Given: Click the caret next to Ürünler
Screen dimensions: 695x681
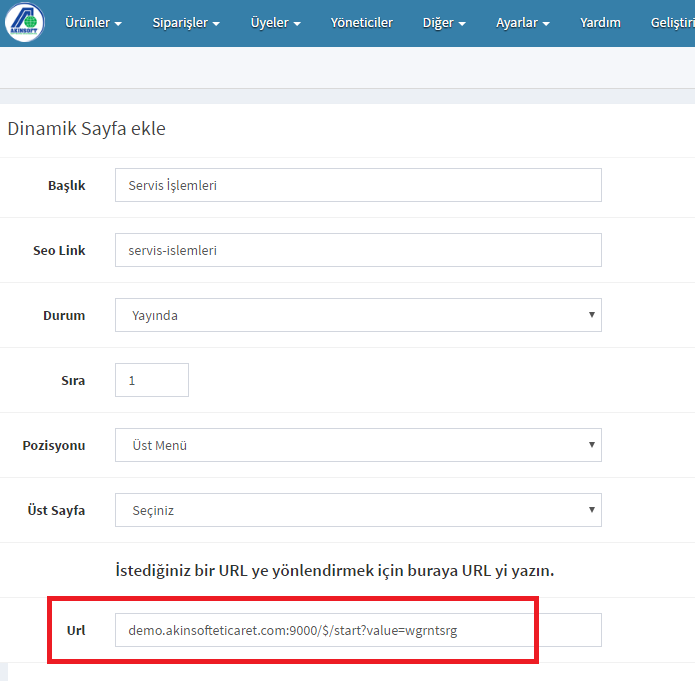Looking at the screenshot, I should click(x=118, y=24).
